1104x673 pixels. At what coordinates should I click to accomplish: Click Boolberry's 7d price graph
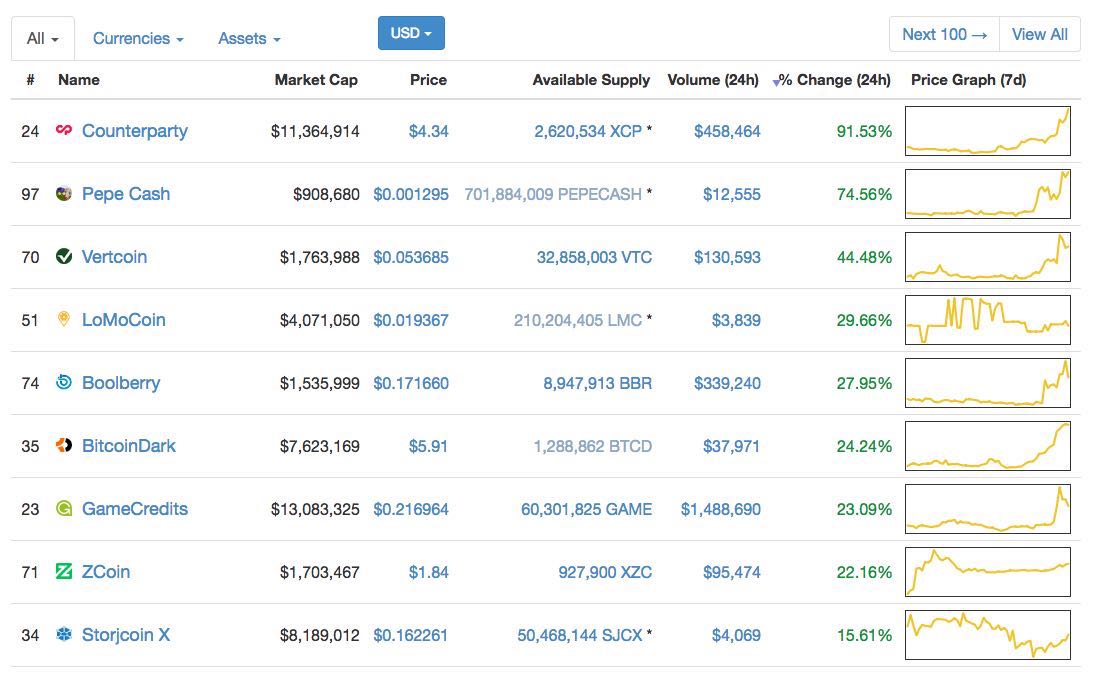(x=988, y=383)
